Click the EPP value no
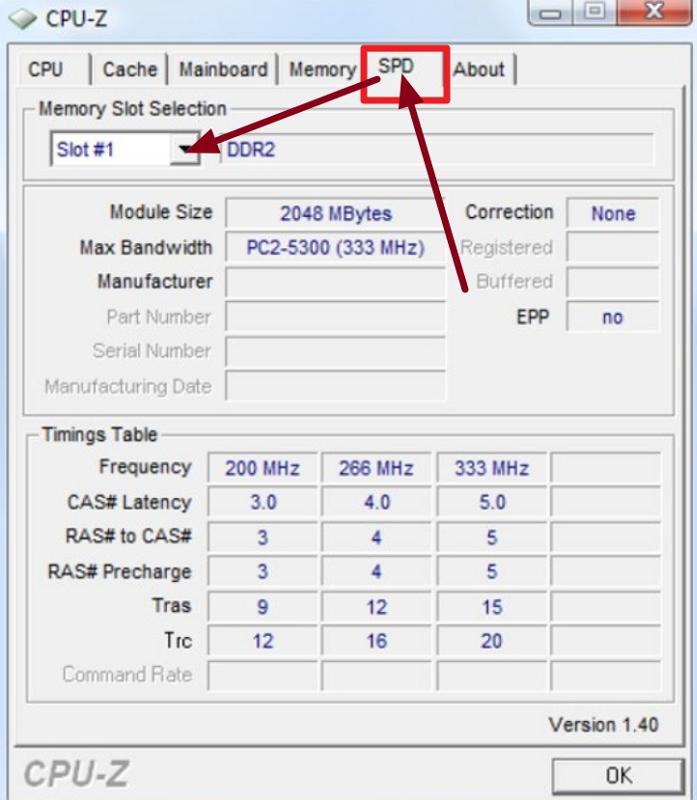The height and width of the screenshot is (800, 697). [613, 317]
